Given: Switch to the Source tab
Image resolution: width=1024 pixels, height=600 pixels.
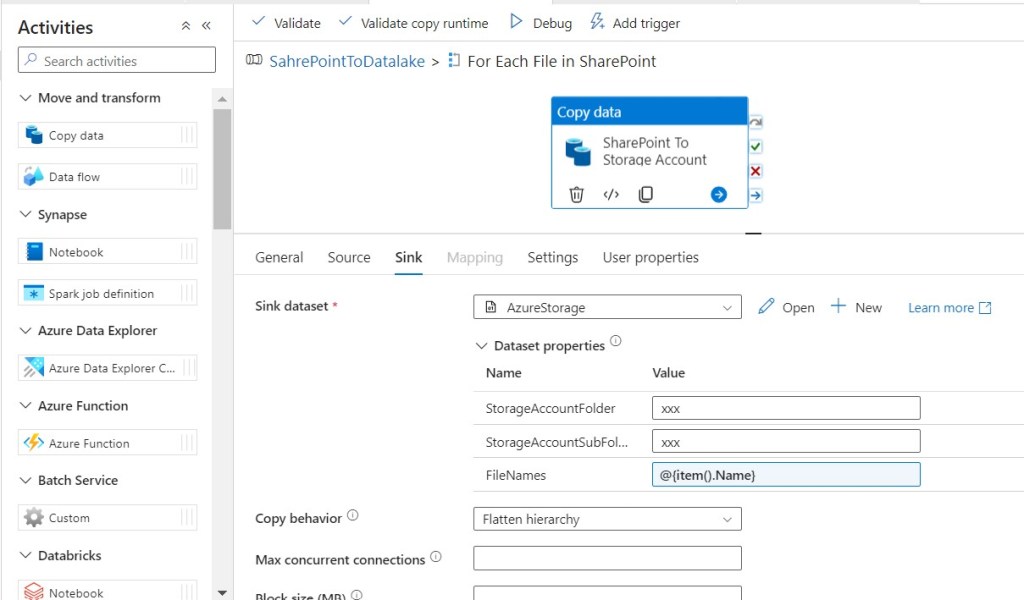Looking at the screenshot, I should (x=349, y=257).
